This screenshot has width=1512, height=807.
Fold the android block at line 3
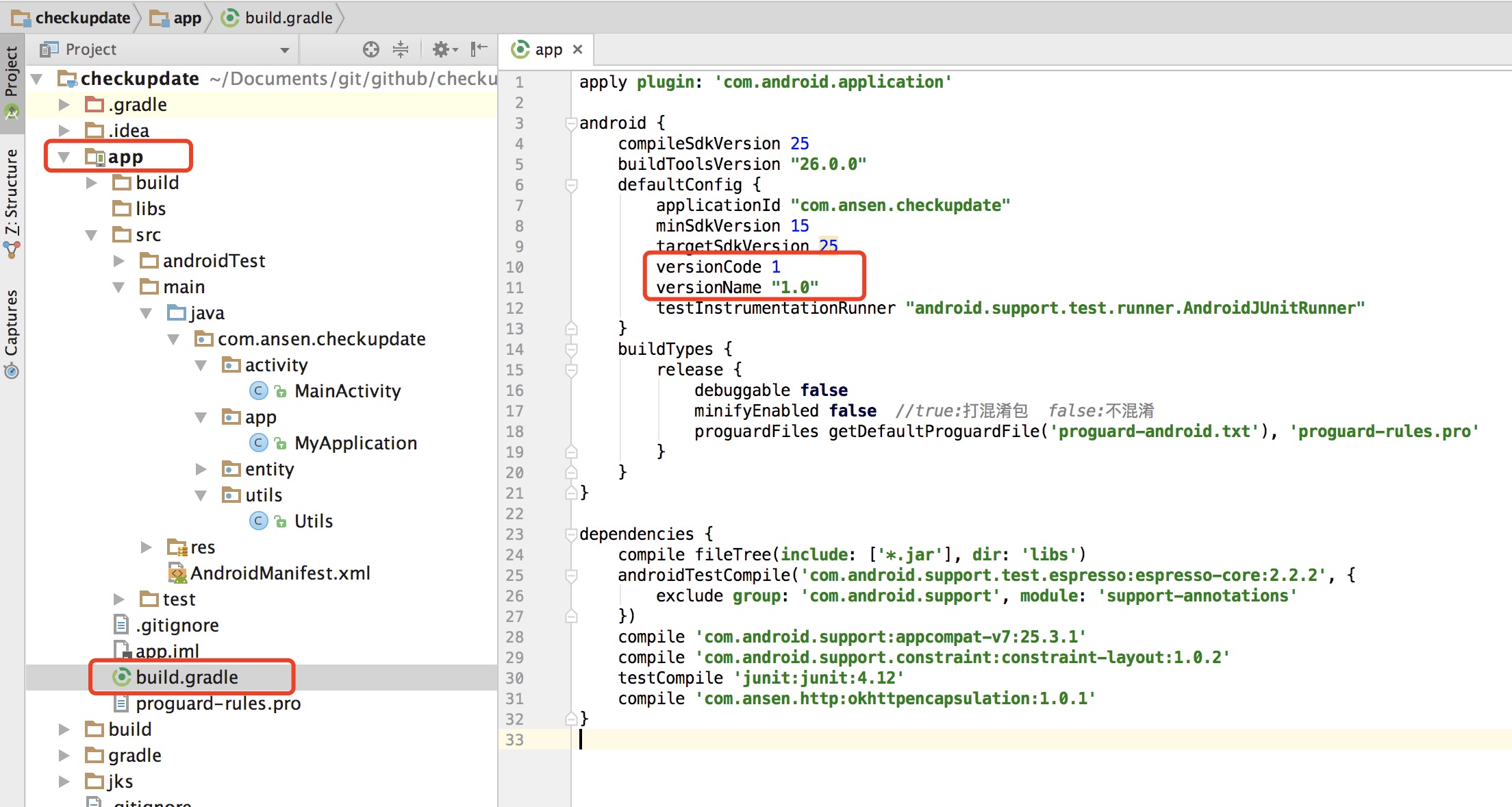[x=570, y=123]
